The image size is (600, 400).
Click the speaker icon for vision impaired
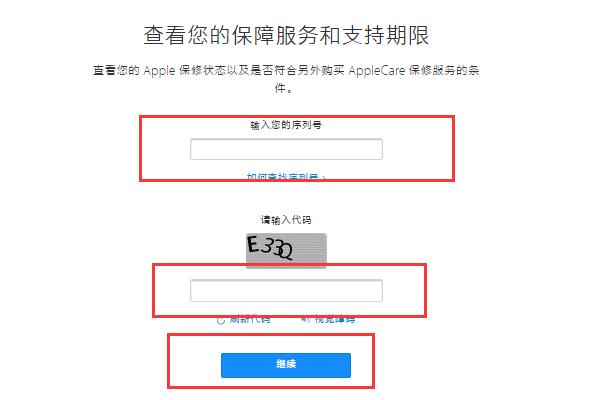pos(306,319)
